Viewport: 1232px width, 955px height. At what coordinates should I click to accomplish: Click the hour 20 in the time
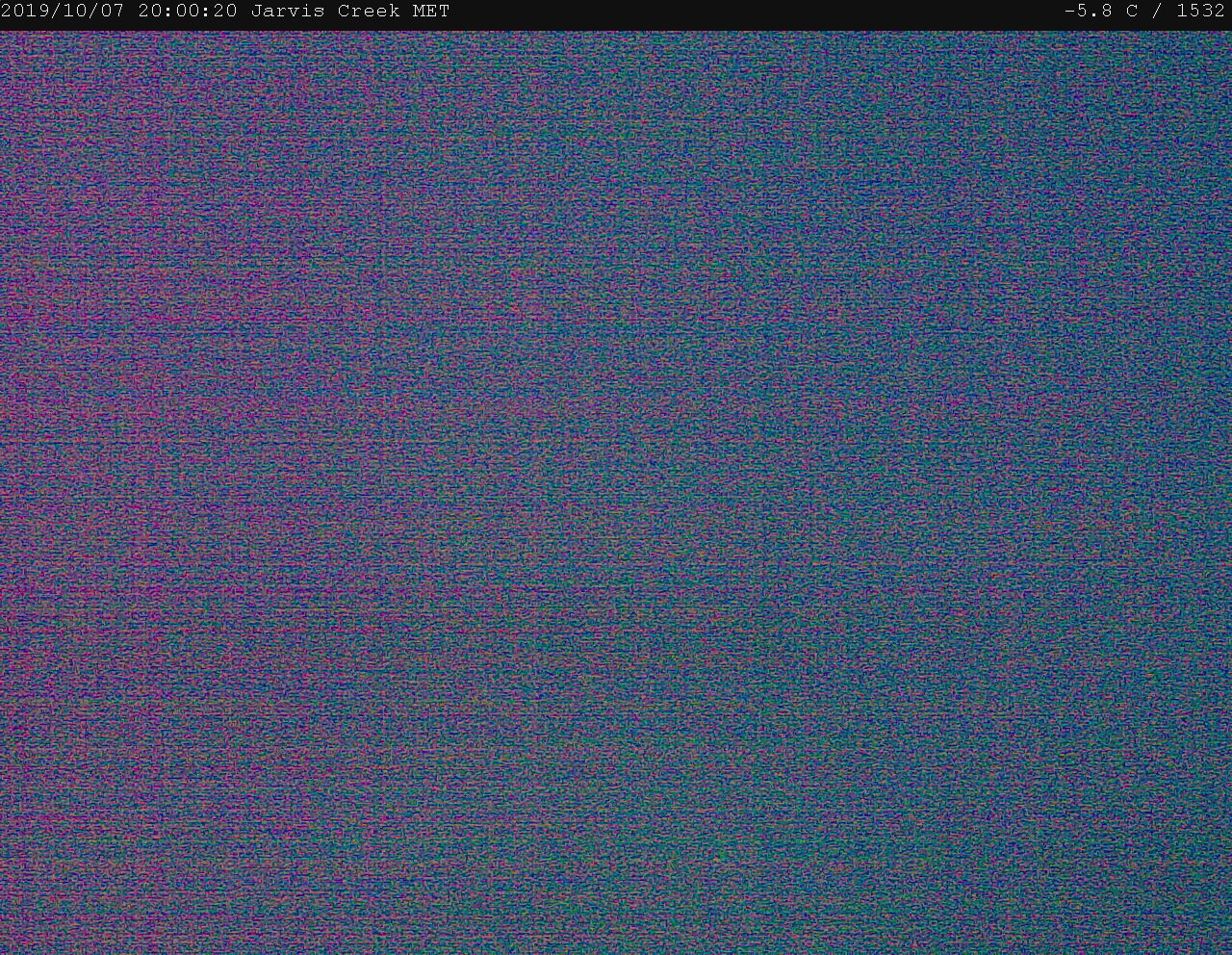(x=150, y=12)
